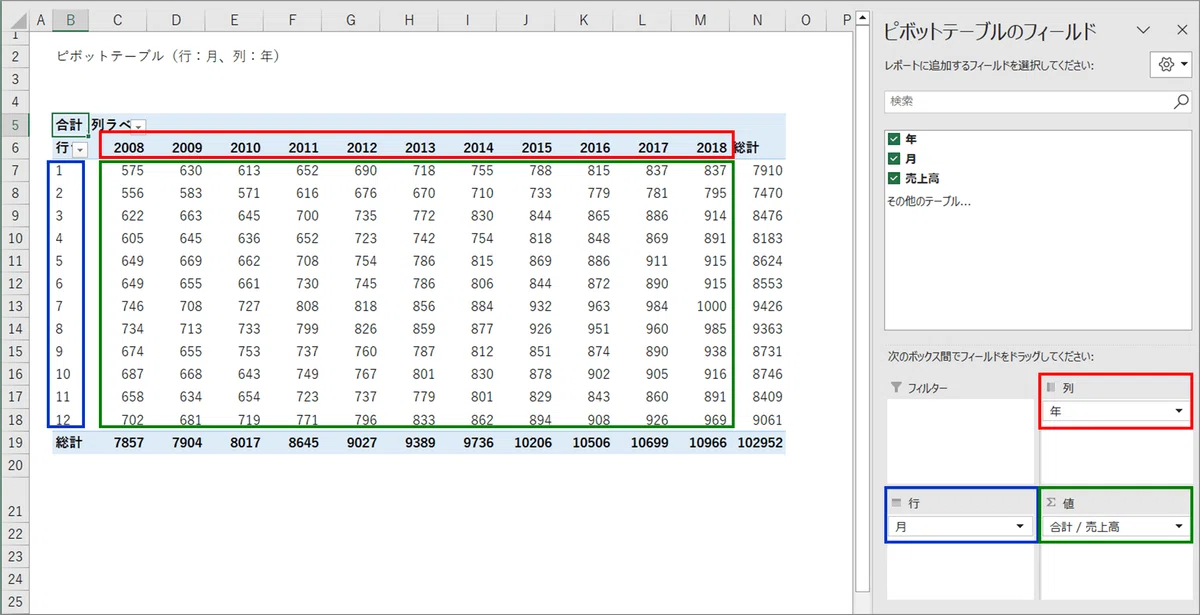Close the PivotTable fields pane
This screenshot has height=615, width=1200.
click(x=1182, y=30)
